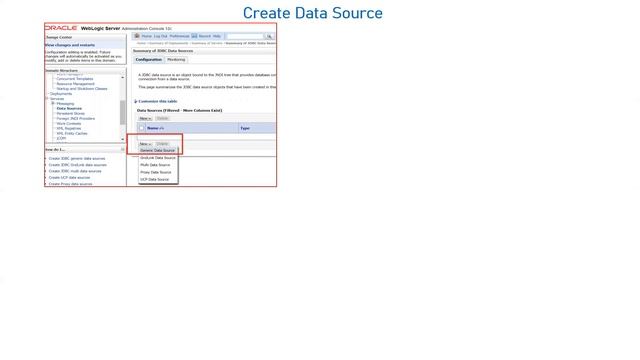Click View changes and restarts
The image size is (640, 360).
click(x=70, y=45)
